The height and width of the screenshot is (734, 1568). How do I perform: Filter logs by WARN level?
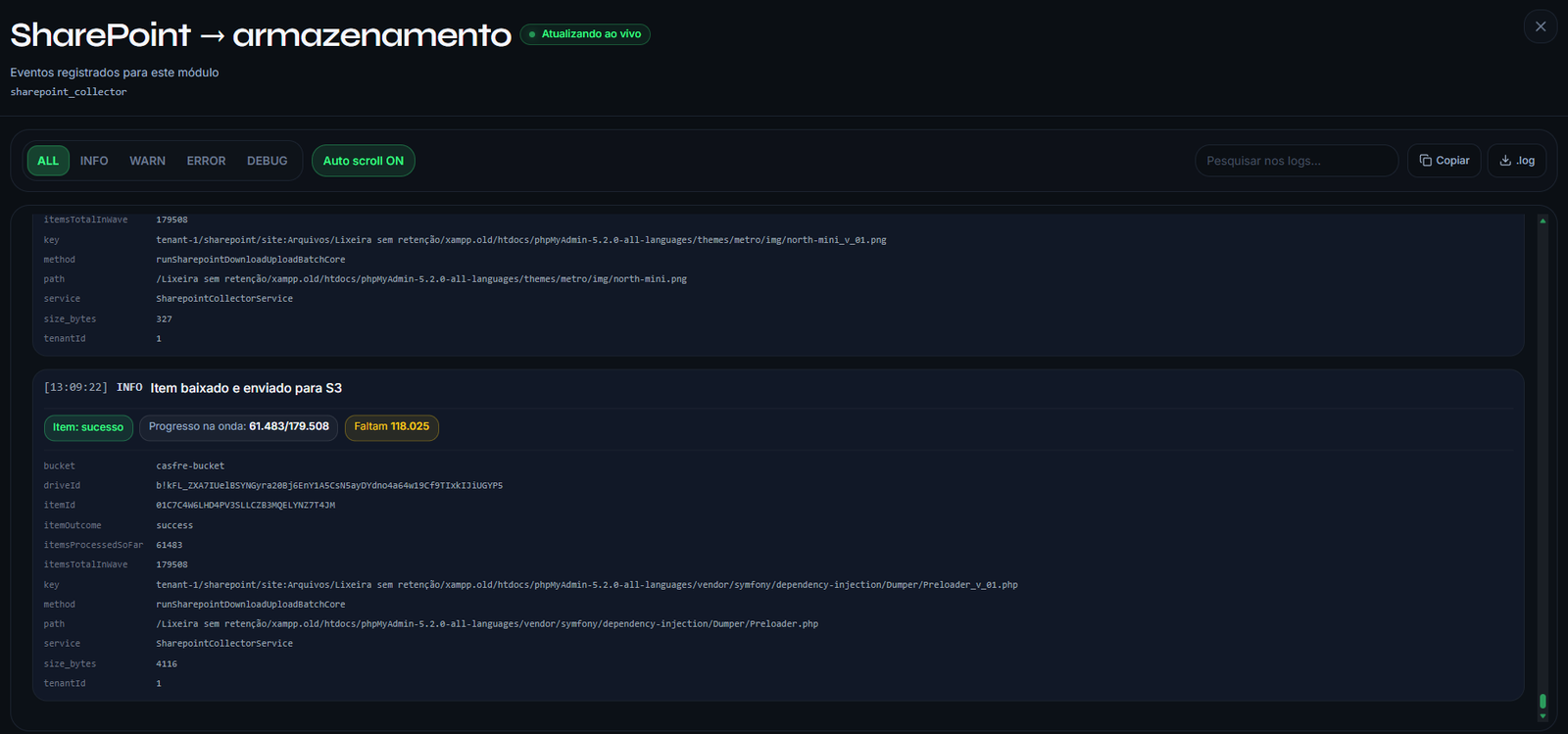tap(147, 161)
